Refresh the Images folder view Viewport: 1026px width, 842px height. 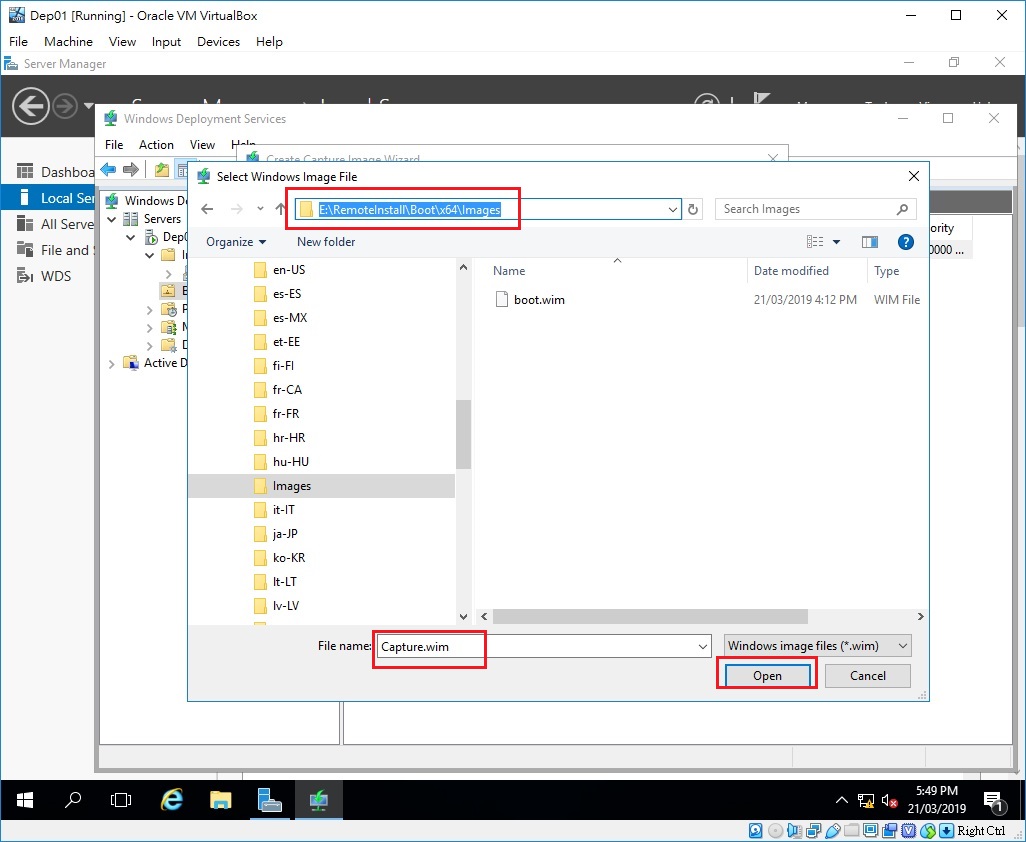click(x=693, y=209)
